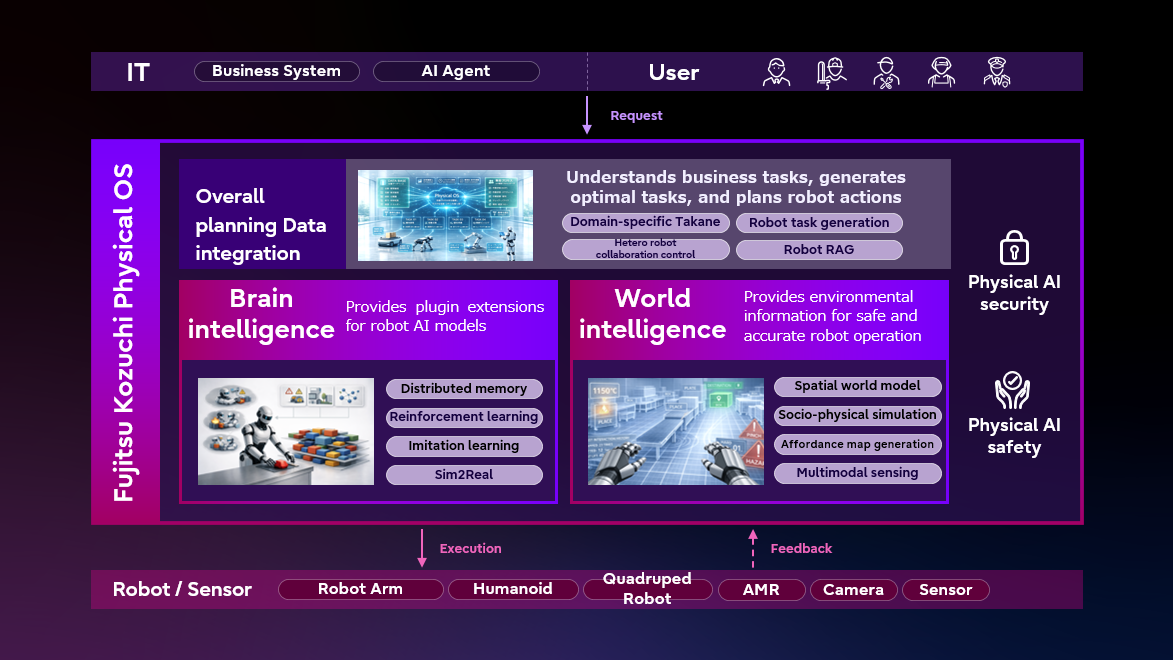Click the Spatial world model pill
Image resolution: width=1173 pixels, height=660 pixels.
857,386
